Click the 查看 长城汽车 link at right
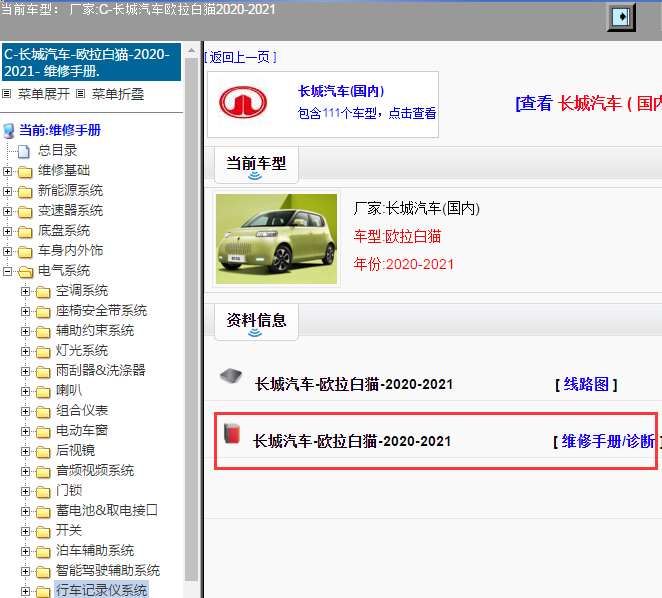Image resolution: width=662 pixels, height=598 pixels. 589,103
